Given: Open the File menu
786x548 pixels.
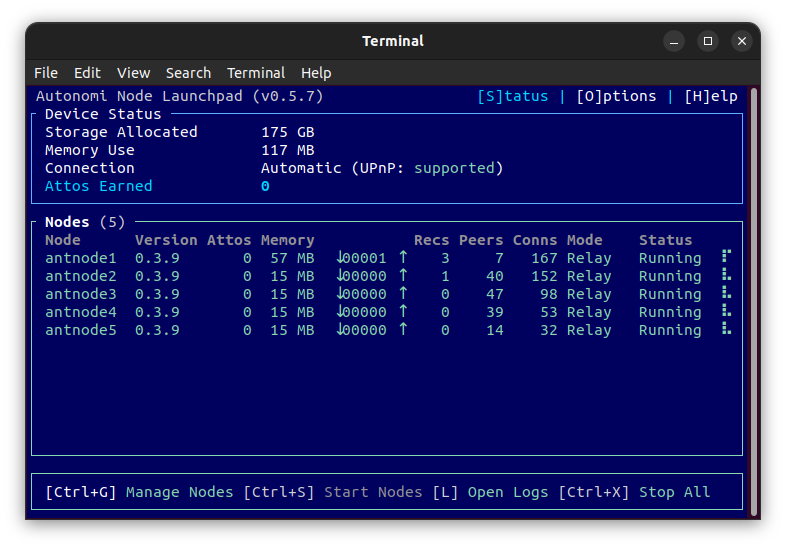Looking at the screenshot, I should pos(46,73).
